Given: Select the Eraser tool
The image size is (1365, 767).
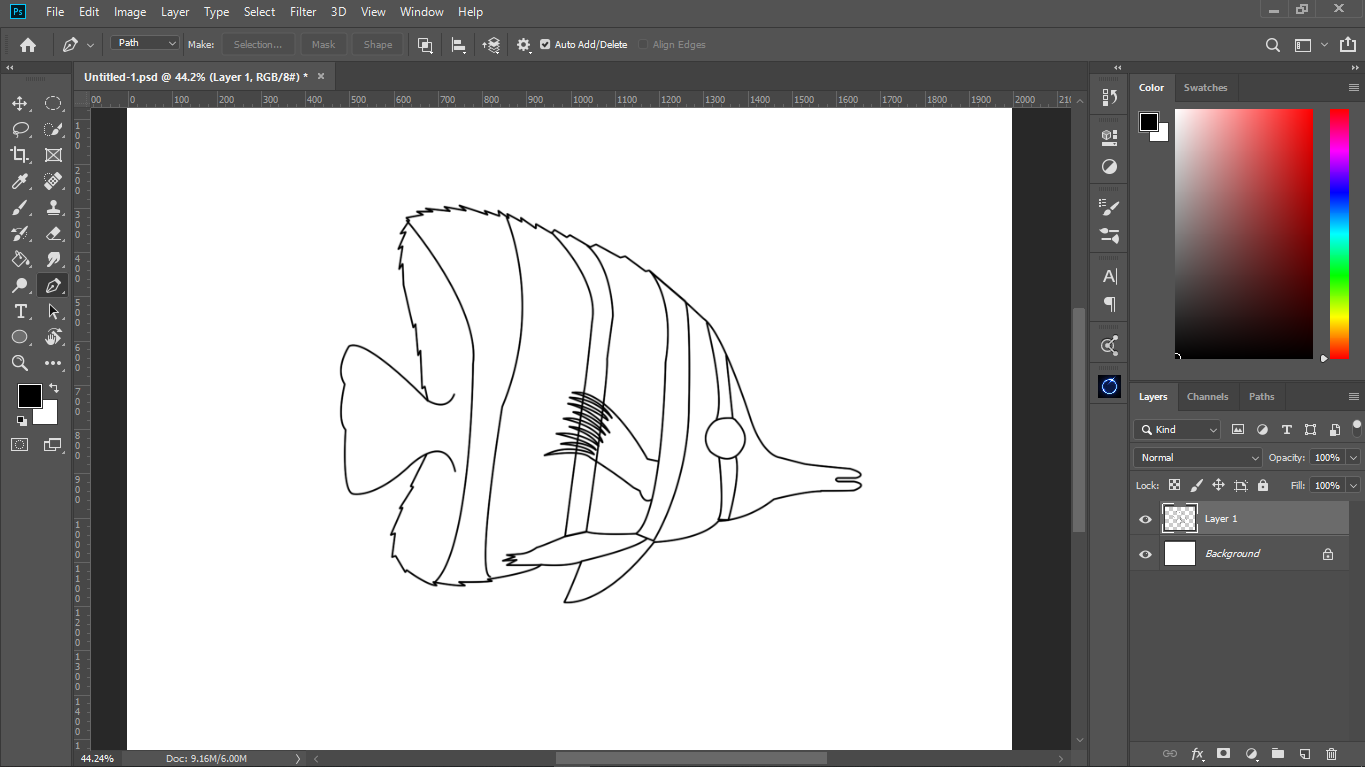Looking at the screenshot, I should (54, 233).
